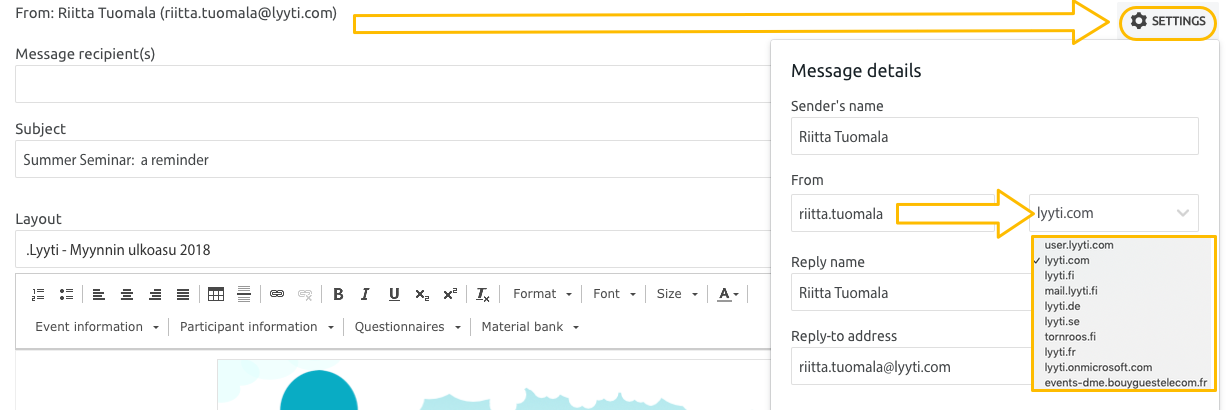Screen dimensions: 1229x410
Task: Center align the text
Action: pos(127,294)
